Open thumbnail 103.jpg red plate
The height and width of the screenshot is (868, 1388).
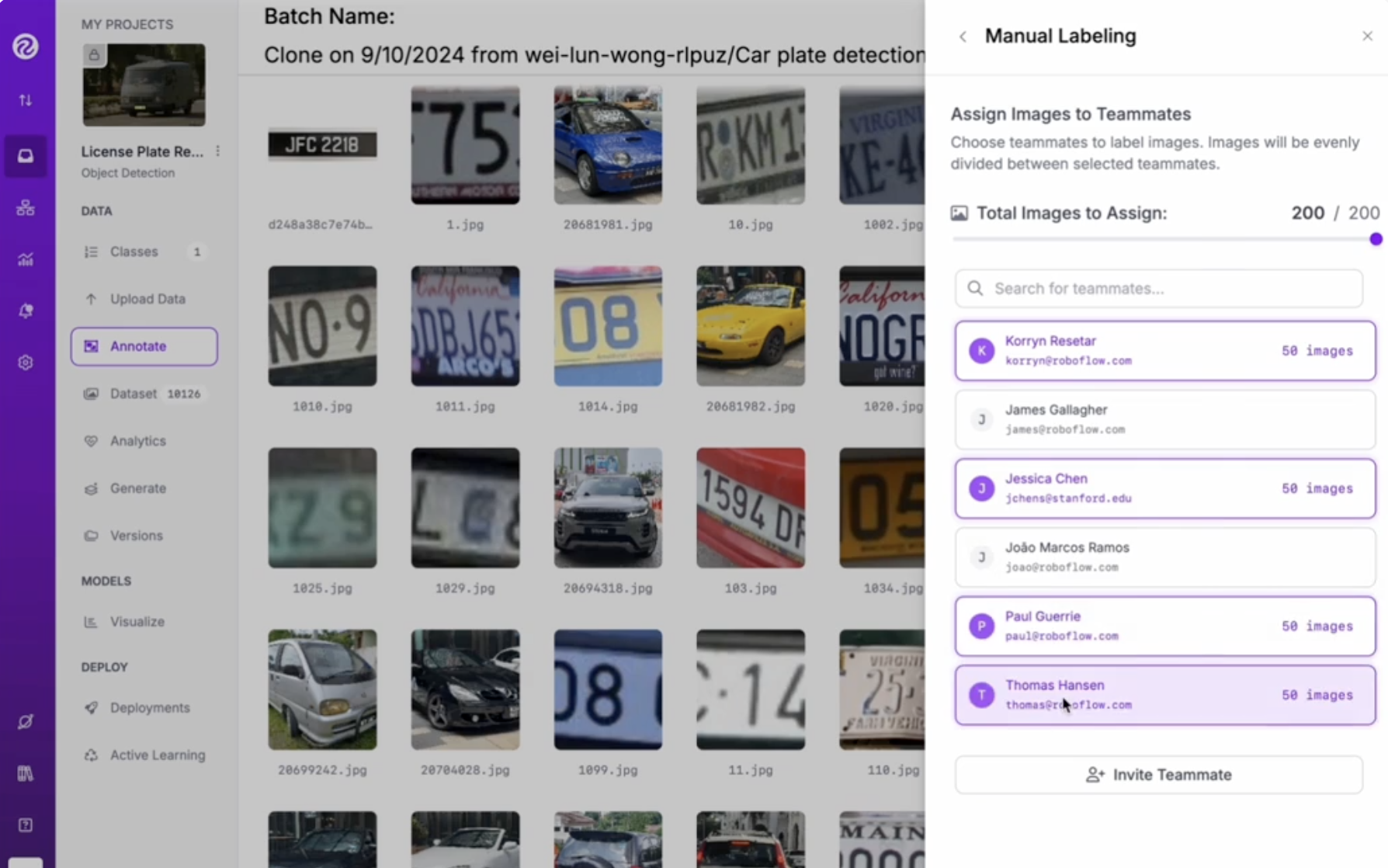click(x=751, y=508)
